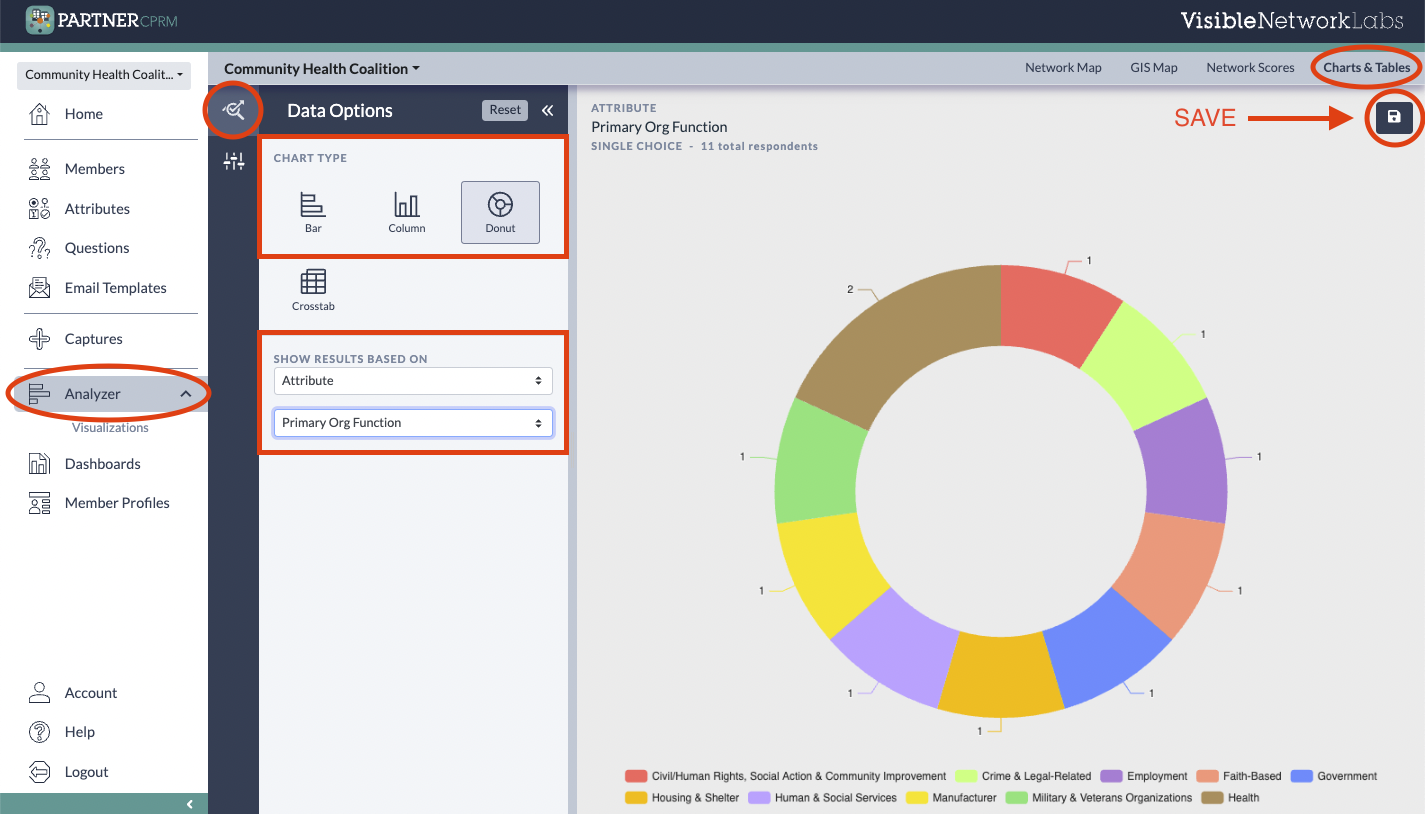Open the display settings sliders icon
Screen dimensions: 1425x814
pyautogui.click(x=234, y=161)
